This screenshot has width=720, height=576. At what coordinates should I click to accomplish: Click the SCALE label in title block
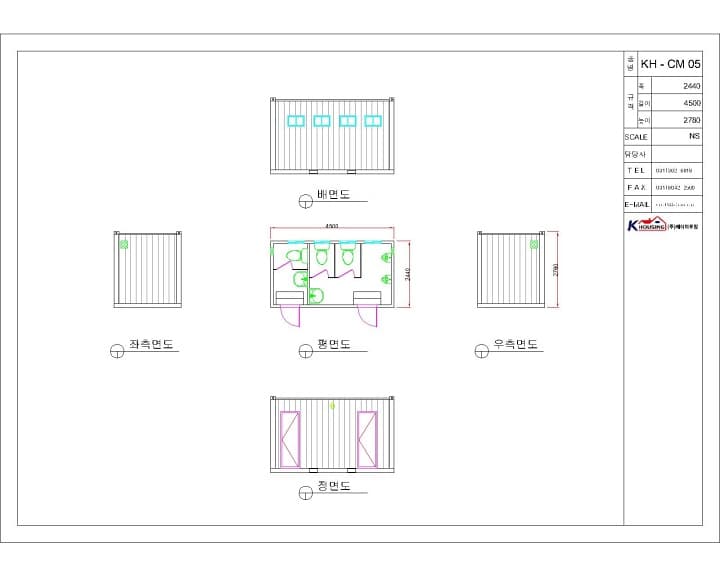636,137
